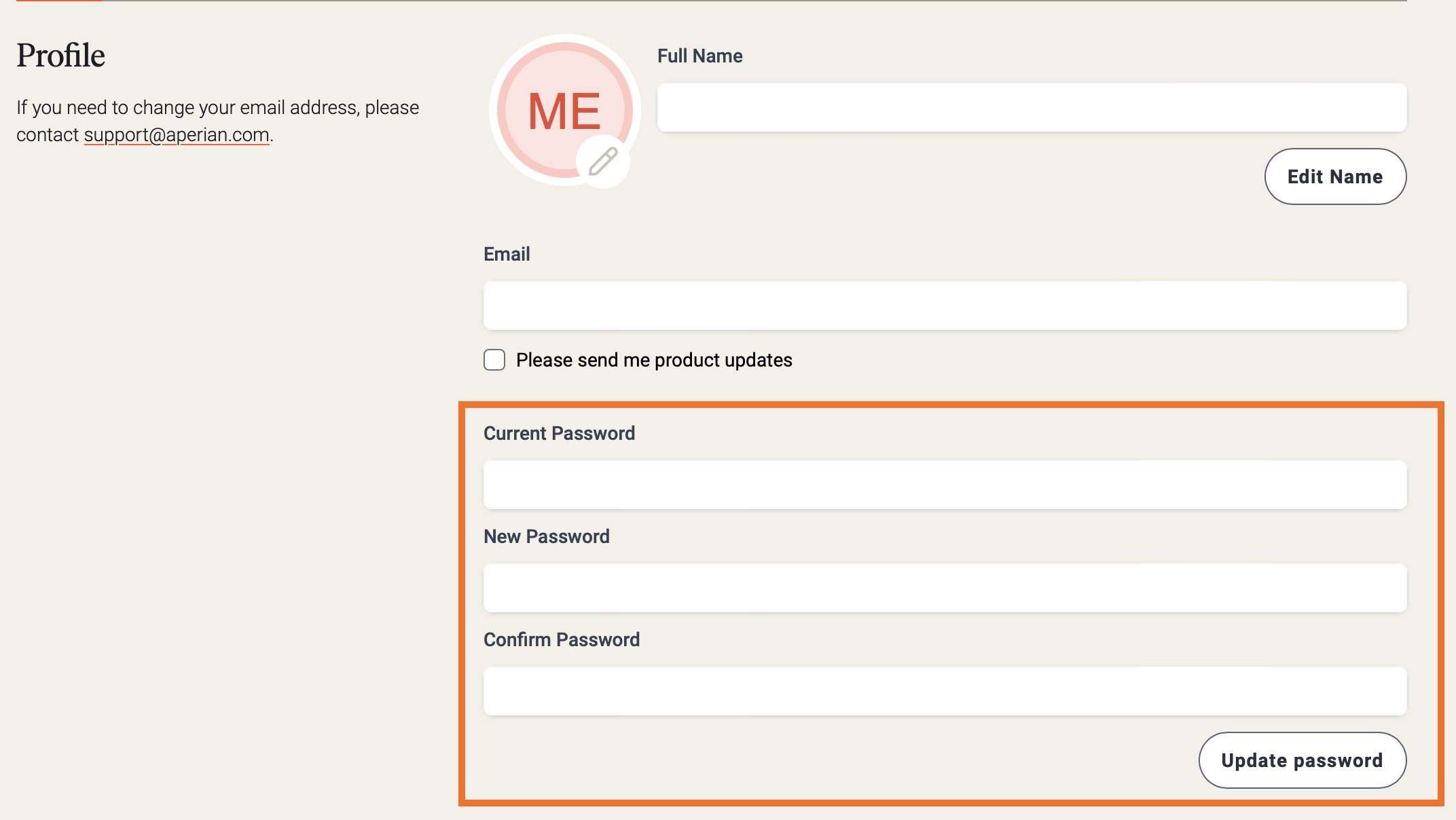The height and width of the screenshot is (820, 1456).
Task: Click the Email field label
Action: (x=507, y=254)
